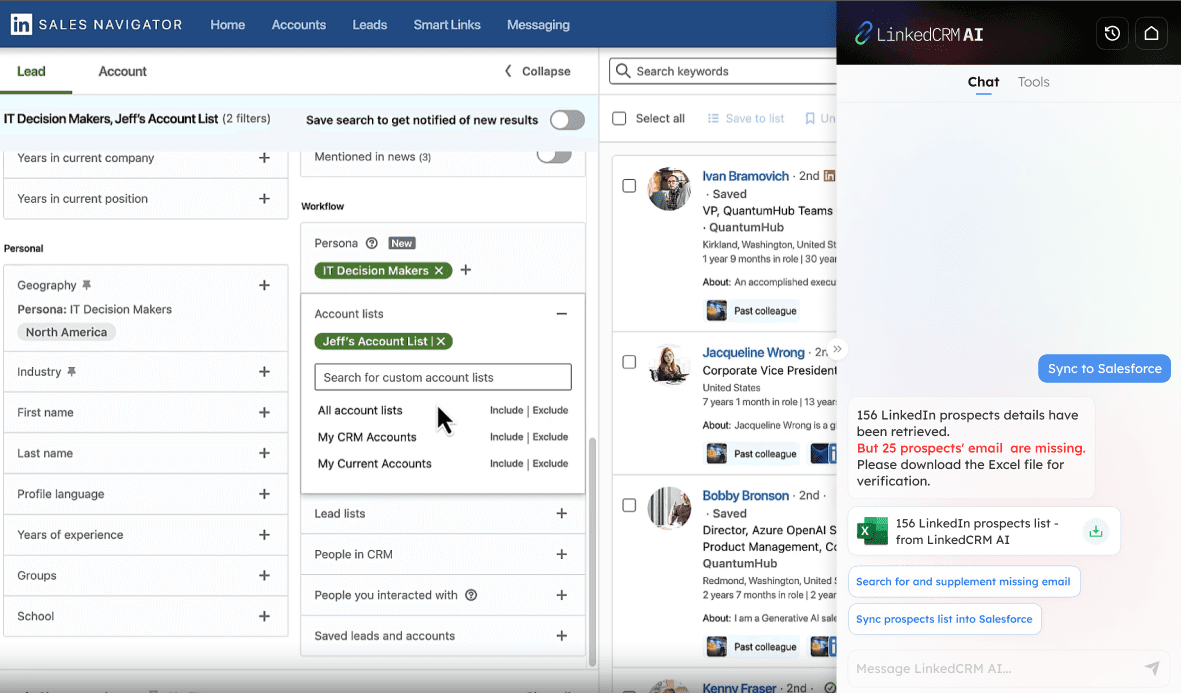
Task: Expand People in CRM filter
Action: point(562,554)
